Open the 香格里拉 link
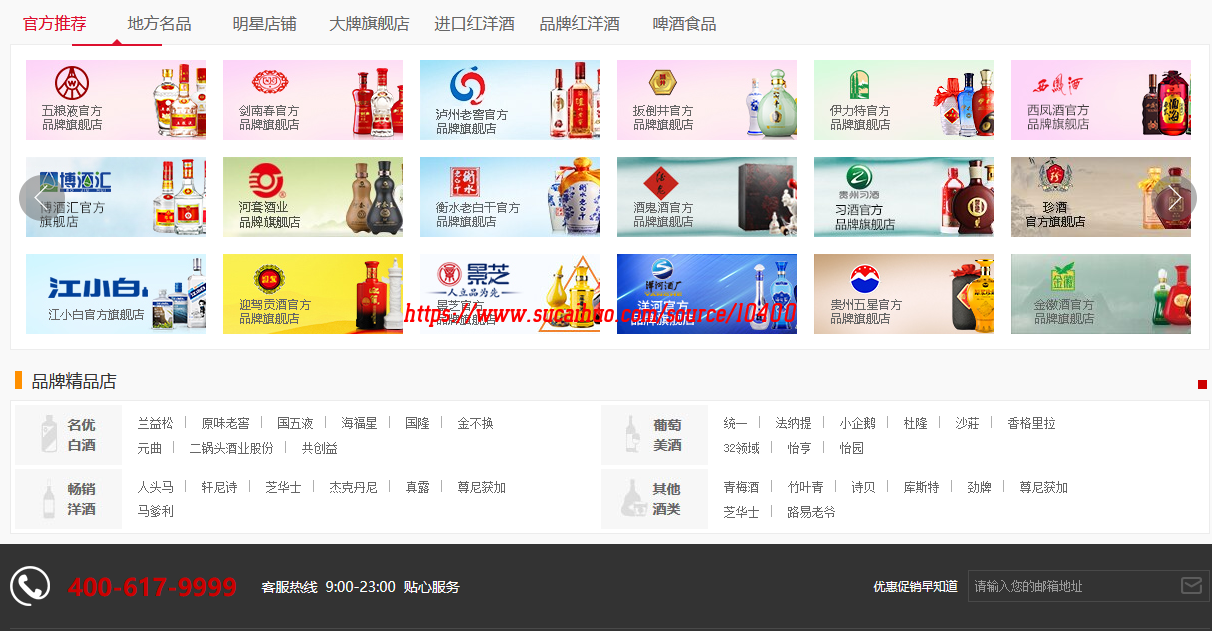Image resolution: width=1212 pixels, height=631 pixels. tap(1031, 423)
